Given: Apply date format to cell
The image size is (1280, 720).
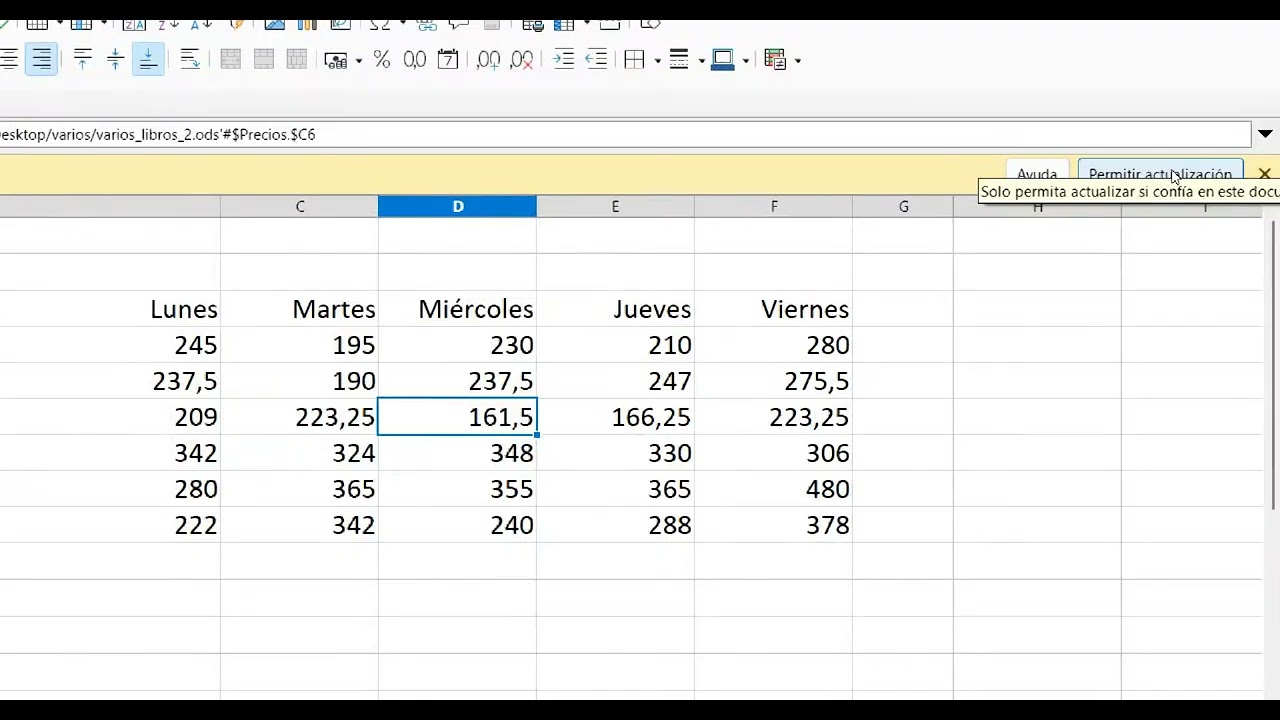Looking at the screenshot, I should coord(448,60).
